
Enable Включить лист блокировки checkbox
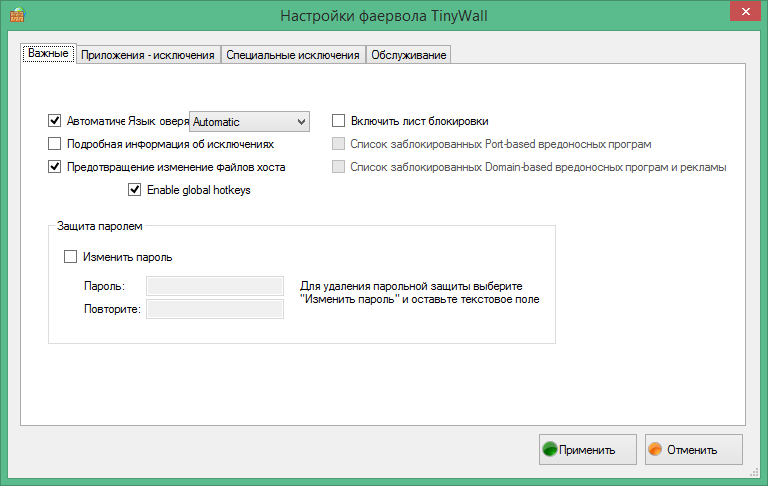pyautogui.click(x=338, y=121)
